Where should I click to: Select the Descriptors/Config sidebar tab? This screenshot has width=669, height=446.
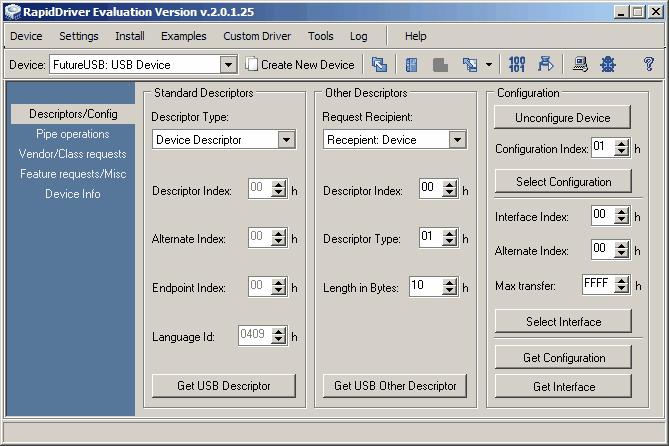tap(73, 114)
